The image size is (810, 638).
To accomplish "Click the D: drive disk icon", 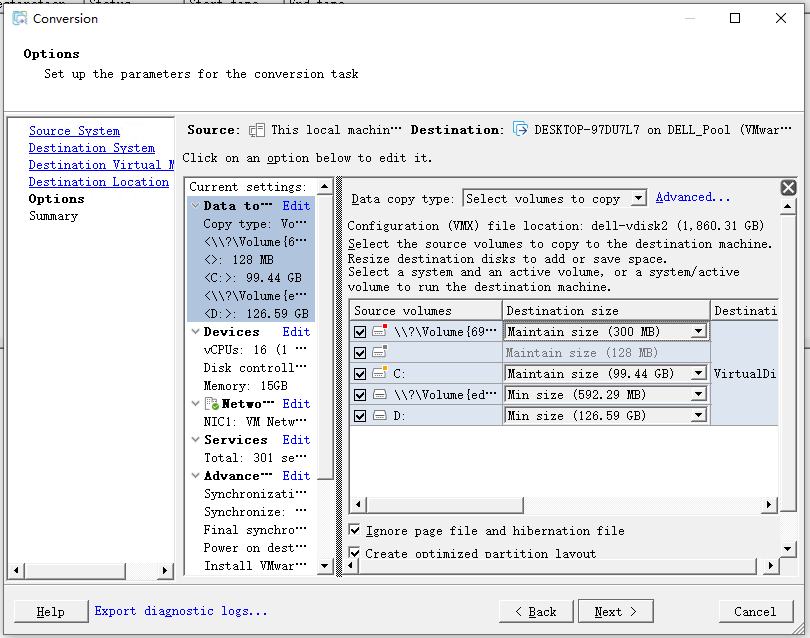I will pyautogui.click(x=380, y=415).
